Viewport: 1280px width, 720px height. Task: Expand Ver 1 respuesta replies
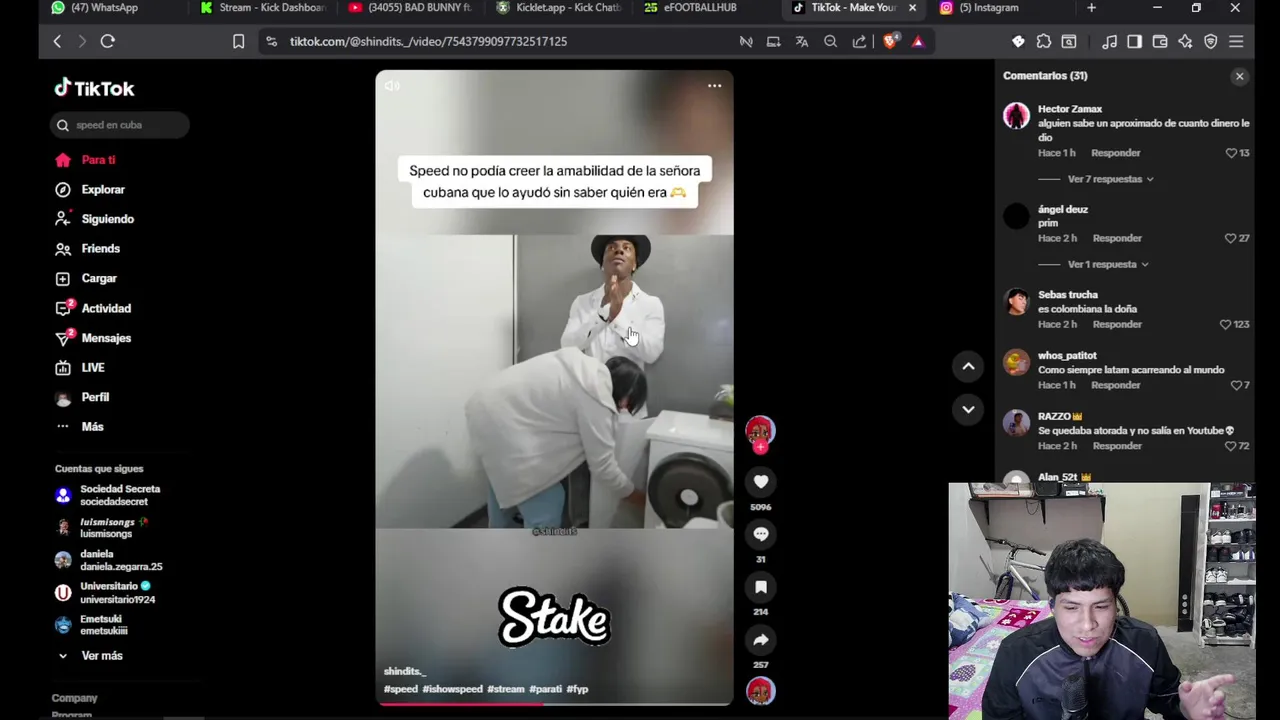[x=1108, y=264]
